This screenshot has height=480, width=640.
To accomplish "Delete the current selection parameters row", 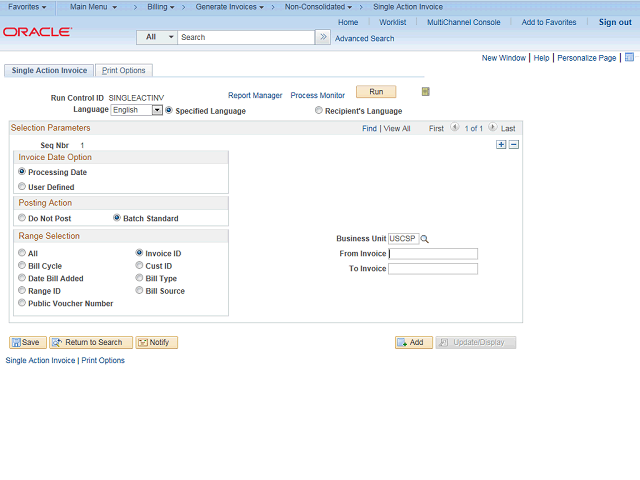I will (x=514, y=144).
